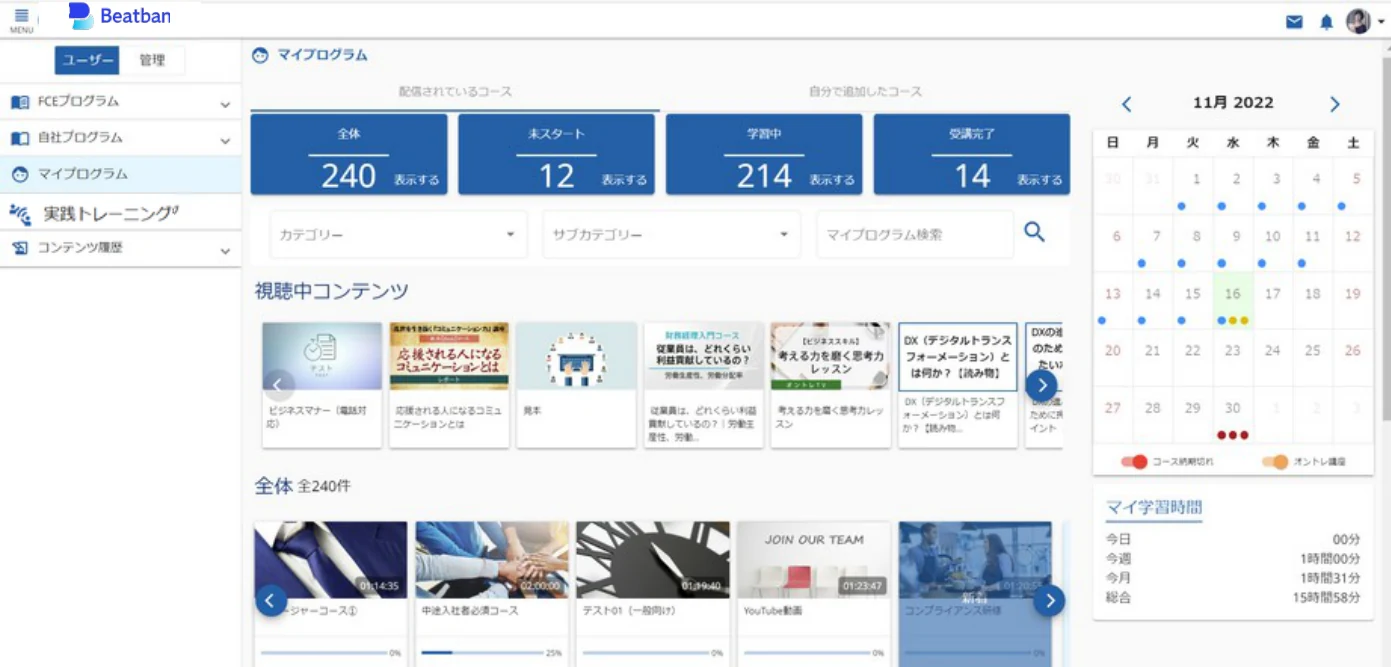The image size is (1391, 667).
Task: Select the 配信されているコース tab
Action: click(455, 91)
